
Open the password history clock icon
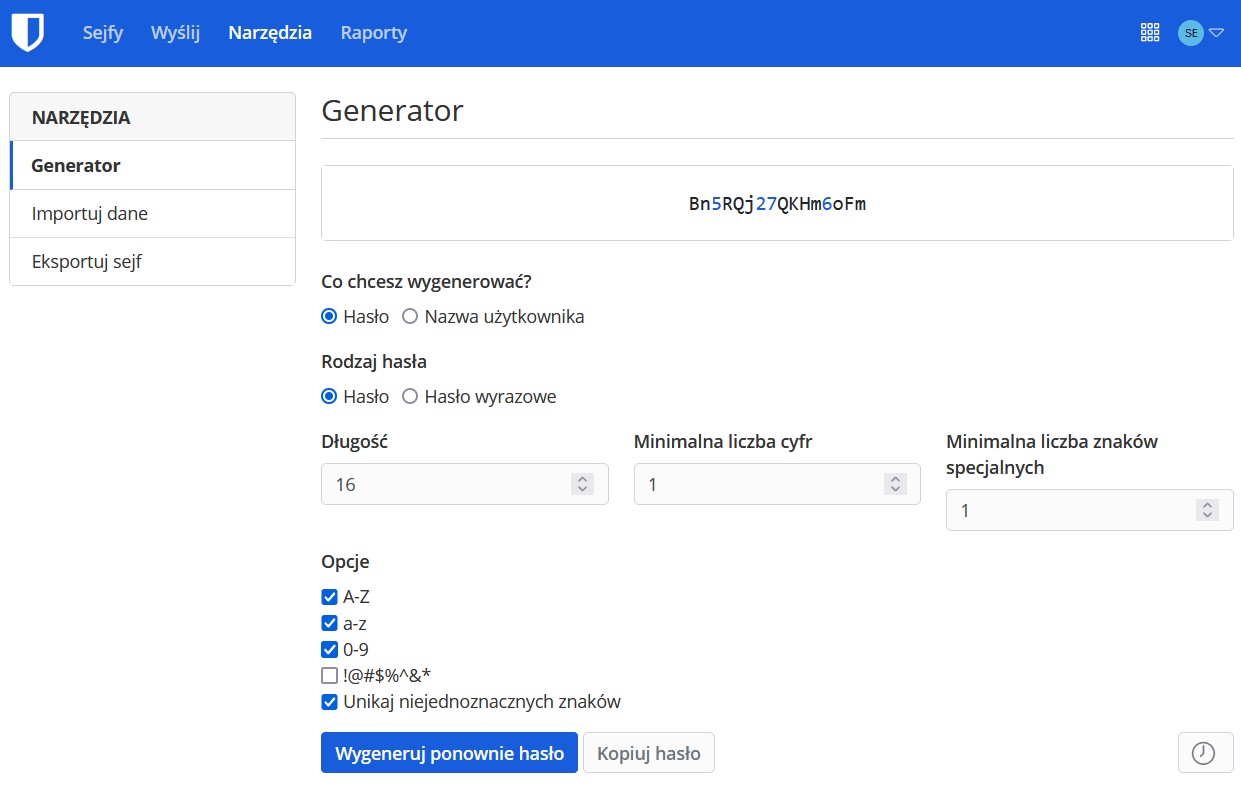1203,753
